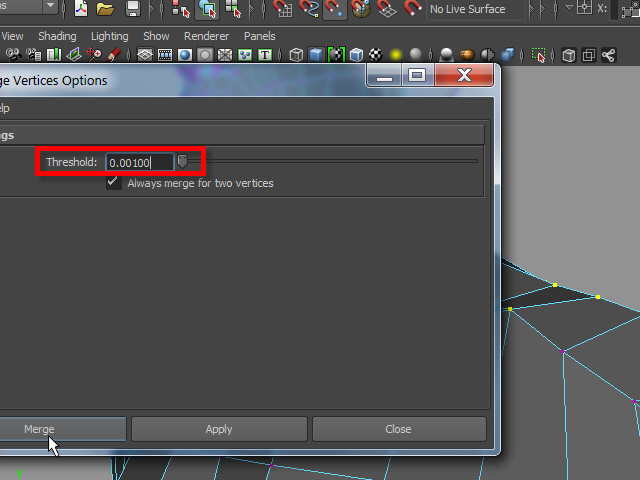
Task: Toggle Snap to points magnet
Action: pos(335,9)
